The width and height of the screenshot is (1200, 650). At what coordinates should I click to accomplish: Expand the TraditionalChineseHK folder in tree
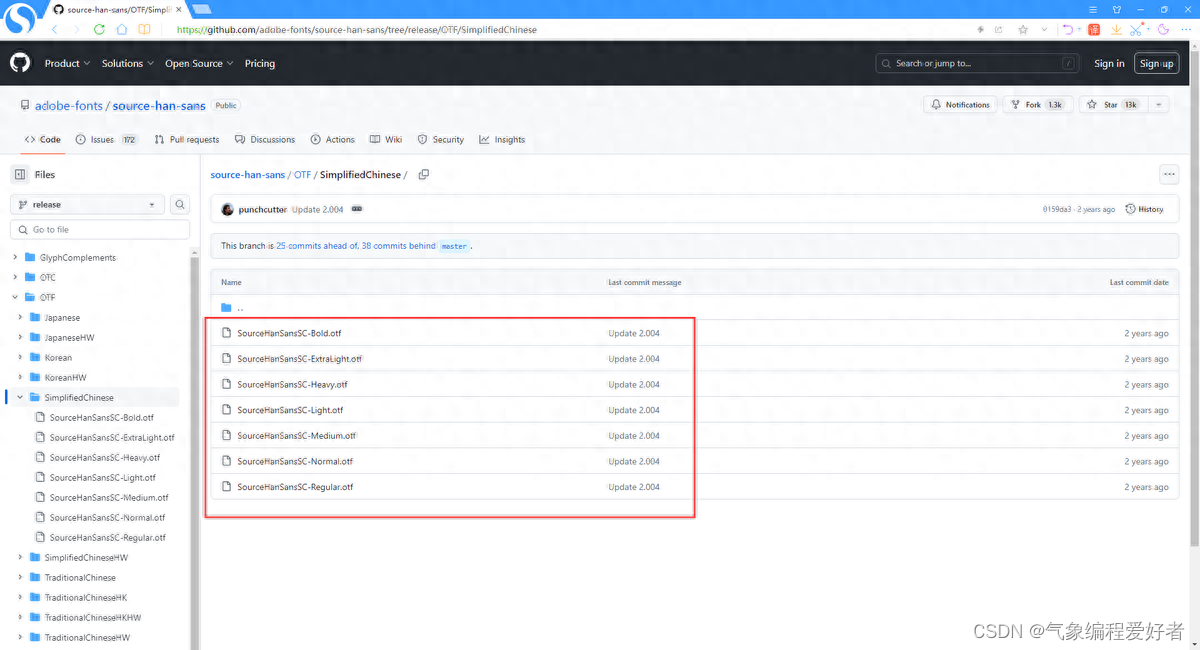click(x=21, y=598)
